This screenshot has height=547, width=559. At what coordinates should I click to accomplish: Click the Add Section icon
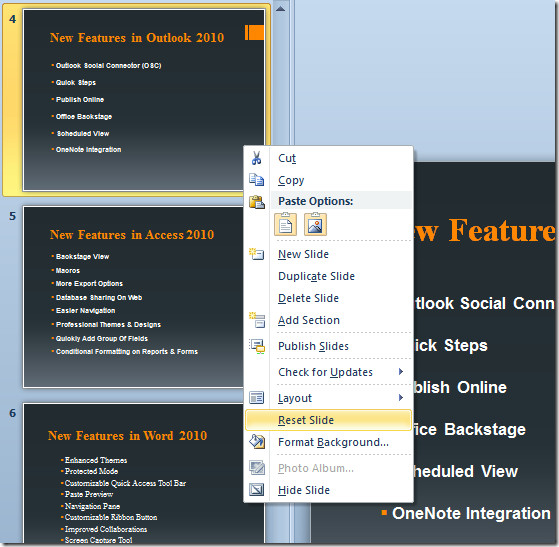tap(257, 320)
